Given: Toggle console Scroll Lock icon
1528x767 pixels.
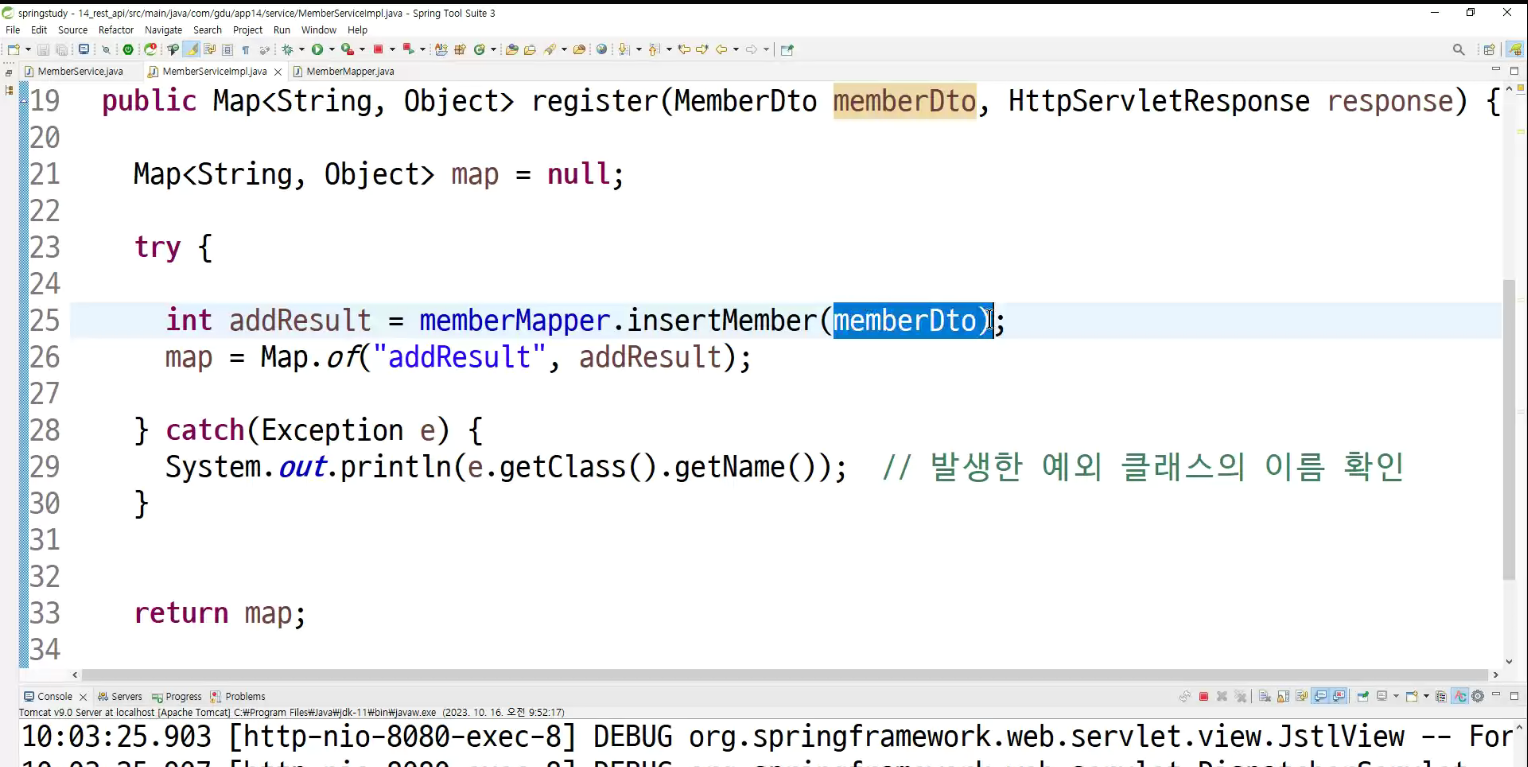Looking at the screenshot, I should click(x=1283, y=696).
